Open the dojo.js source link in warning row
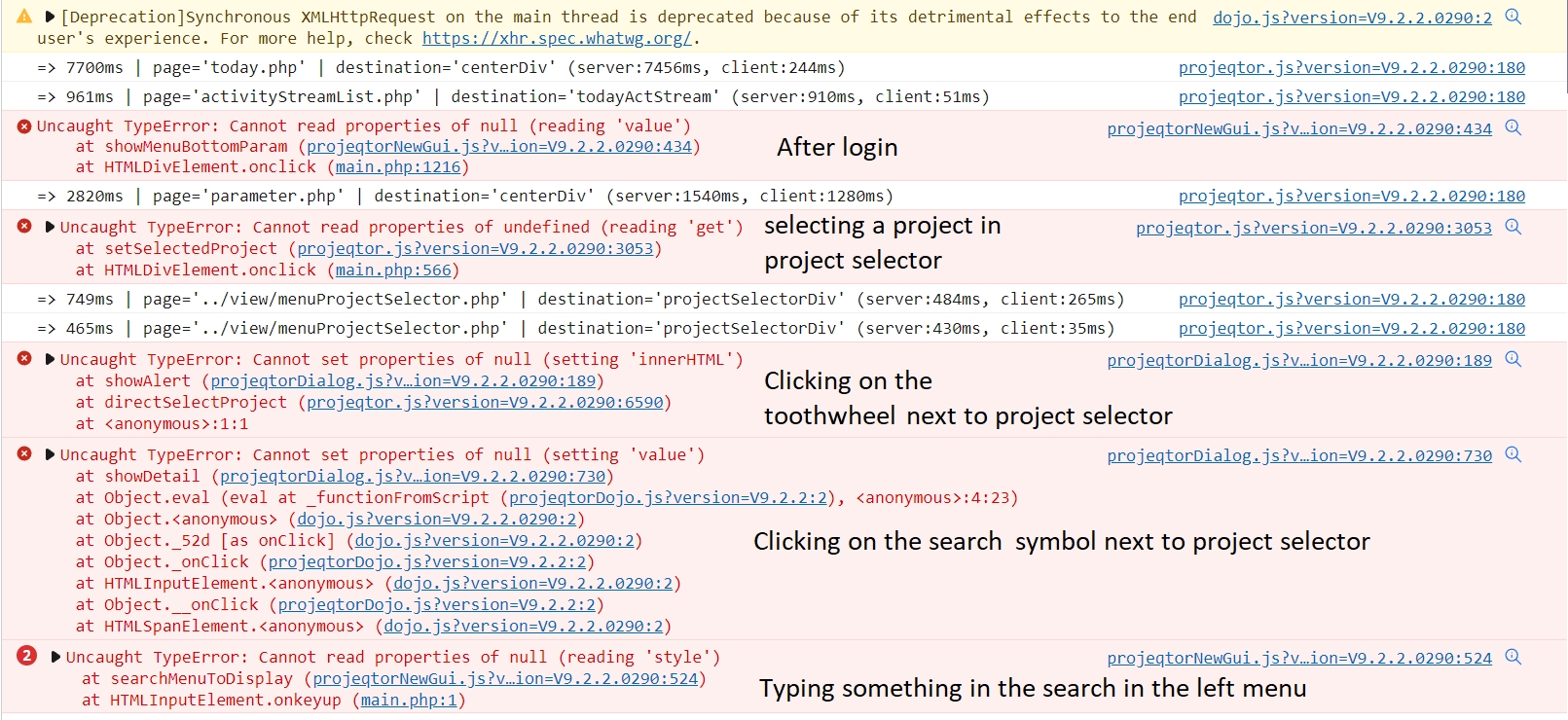The height and width of the screenshot is (720, 1568). click(x=1352, y=18)
